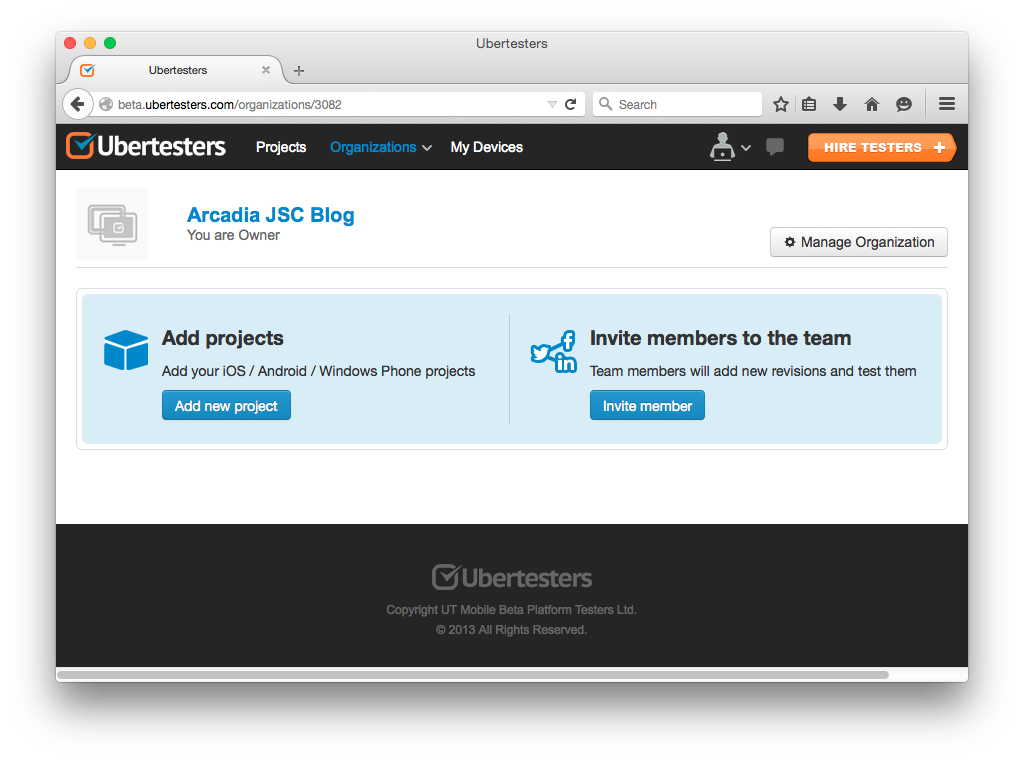Open the chat messages icon
This screenshot has width=1024, height=762.
click(x=774, y=147)
